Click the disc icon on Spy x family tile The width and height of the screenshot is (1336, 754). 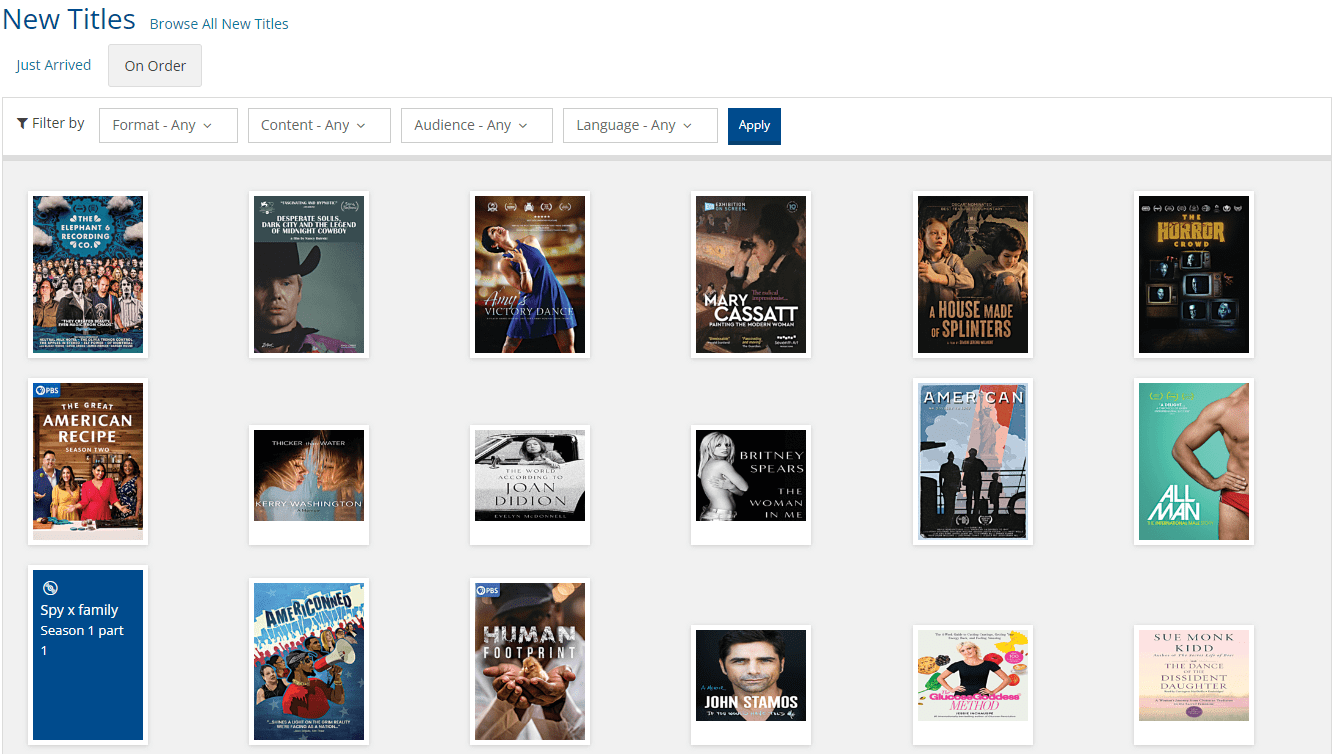click(50, 588)
